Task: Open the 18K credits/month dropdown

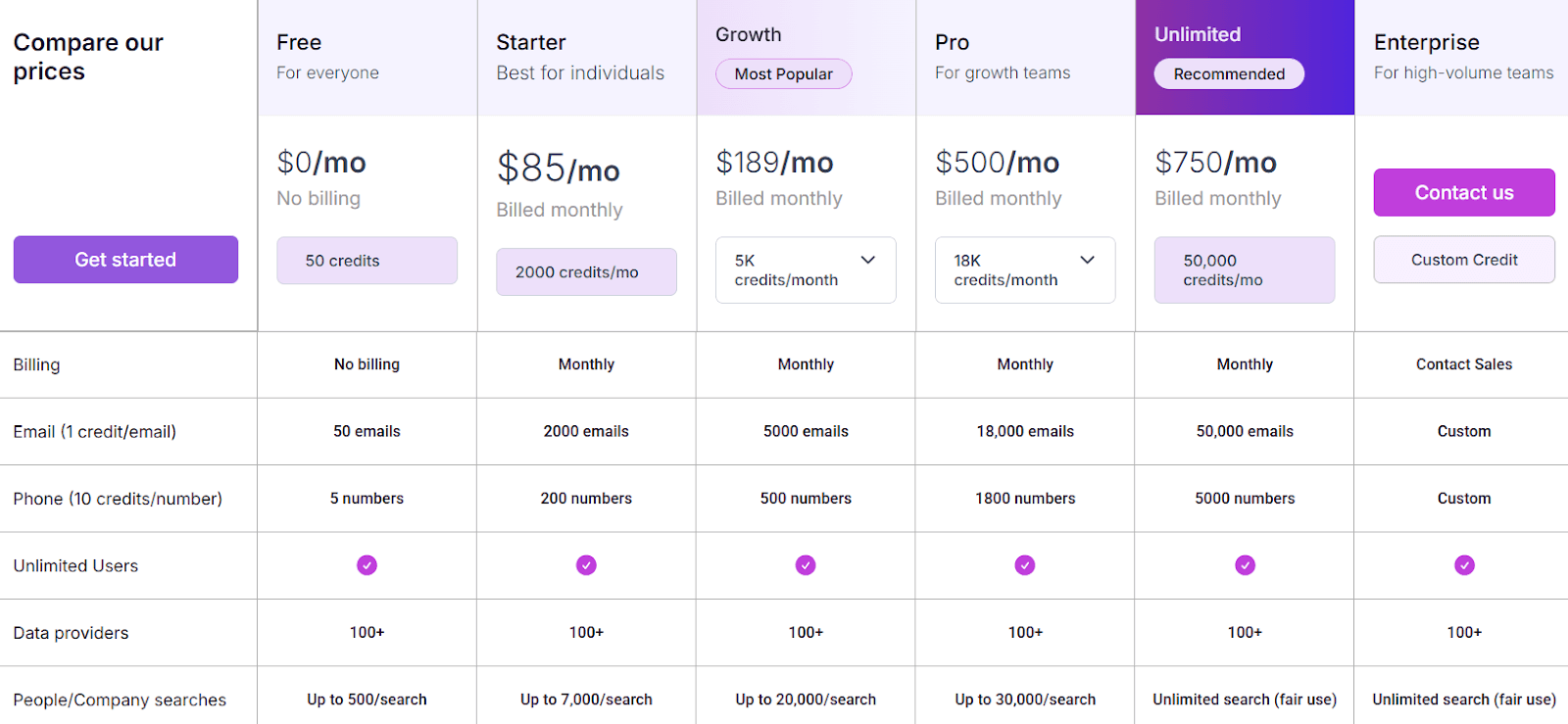Action: 1025,270
